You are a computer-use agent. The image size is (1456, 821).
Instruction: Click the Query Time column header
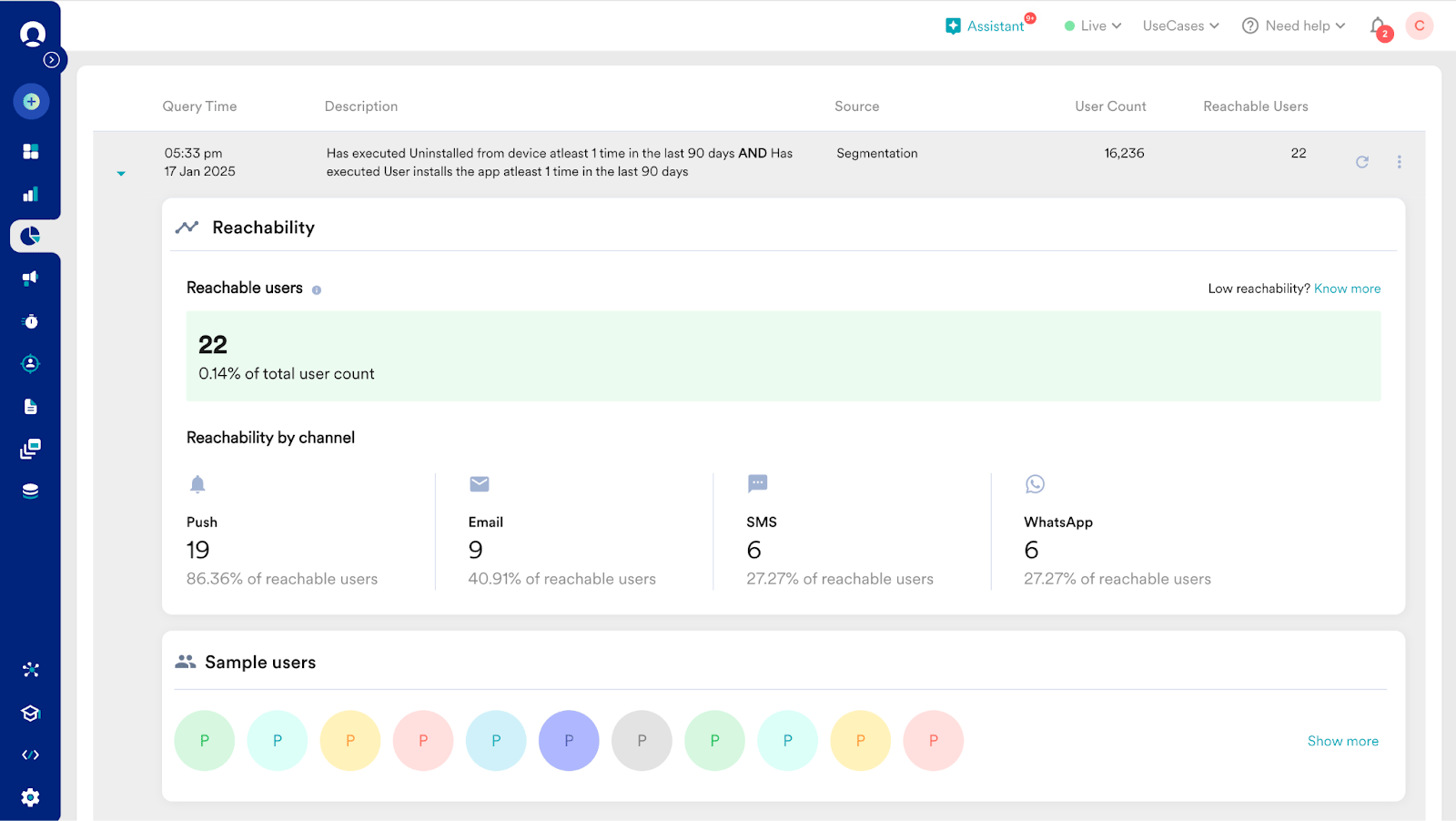199,106
